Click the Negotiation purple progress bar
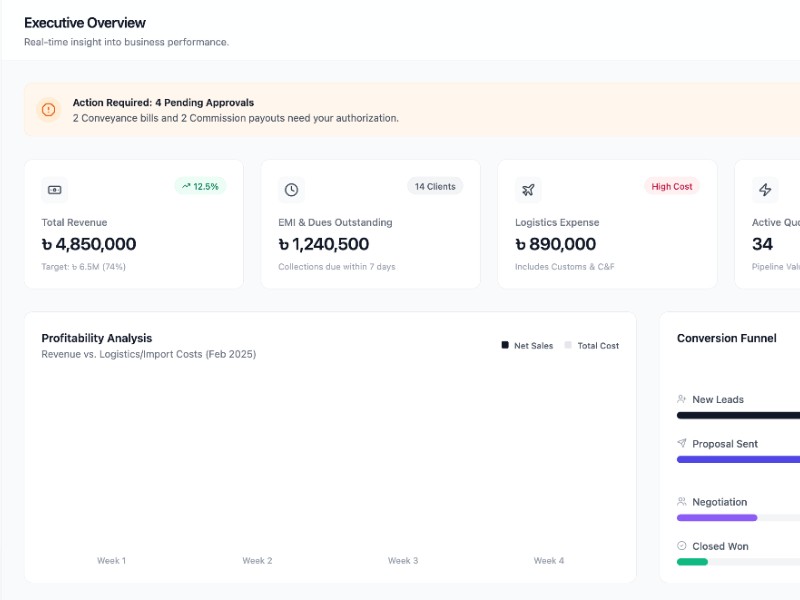800x600 pixels. click(x=717, y=518)
